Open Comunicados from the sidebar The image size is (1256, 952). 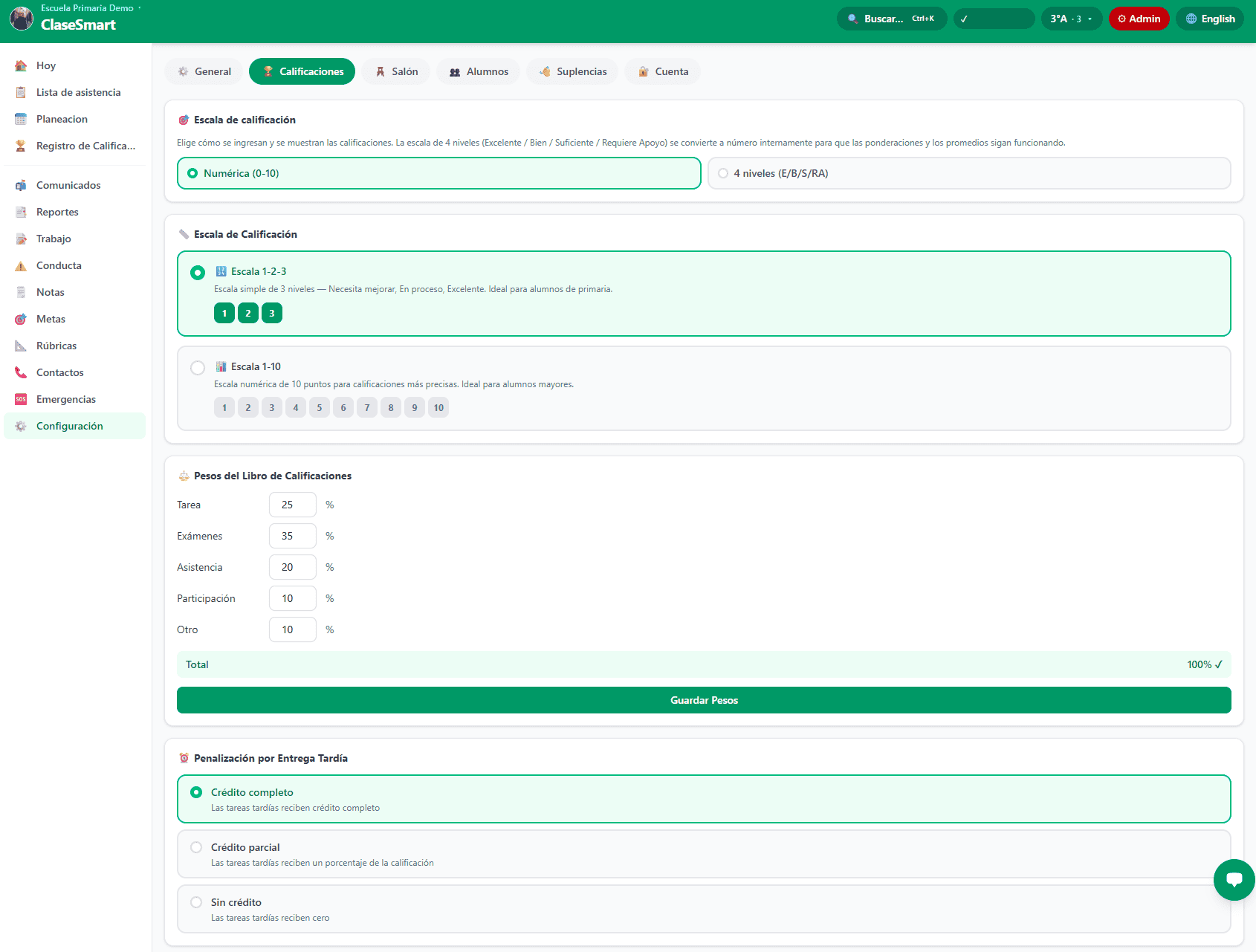[x=74, y=185]
